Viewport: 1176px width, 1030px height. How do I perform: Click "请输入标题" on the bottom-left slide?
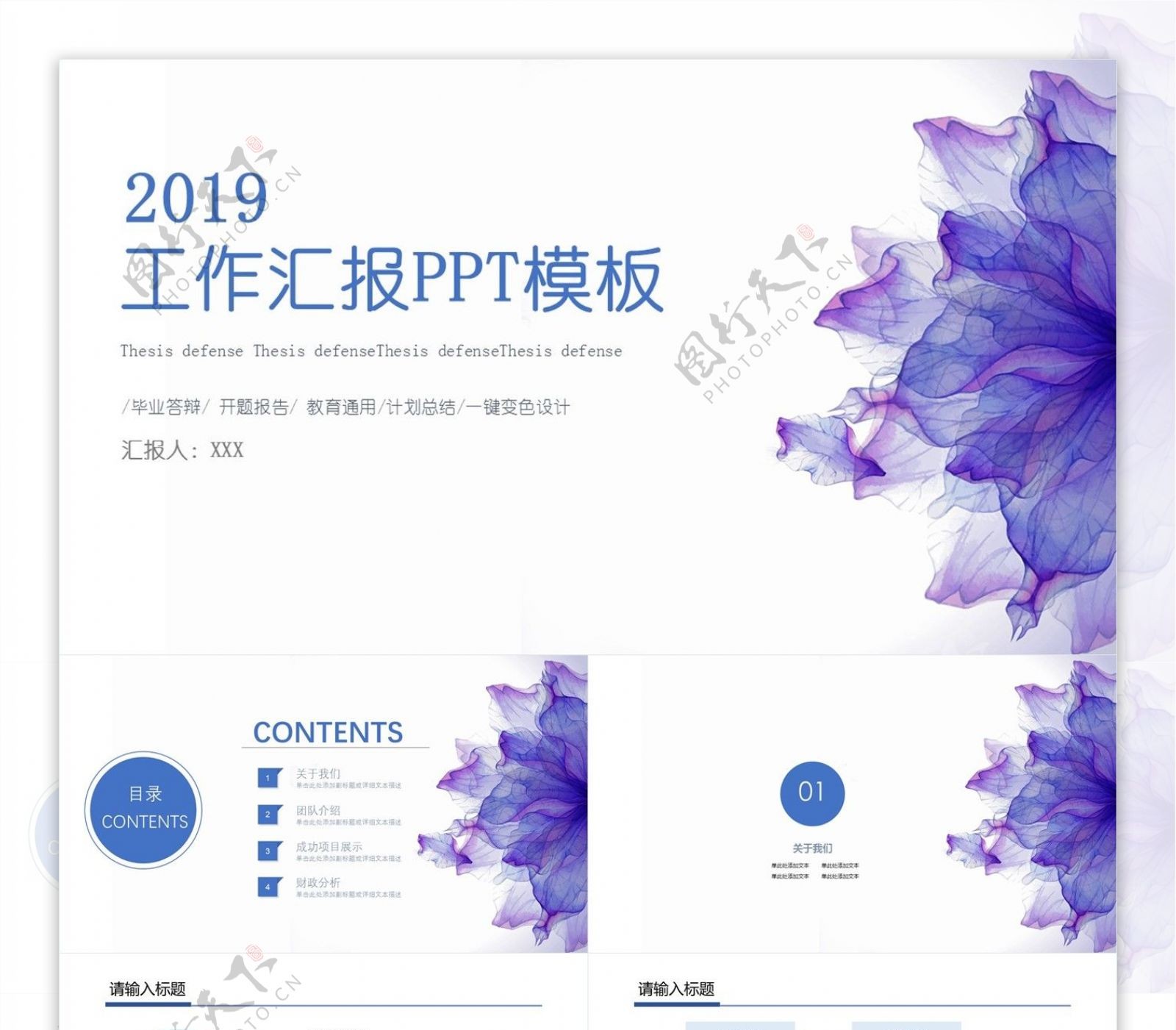coord(147,989)
